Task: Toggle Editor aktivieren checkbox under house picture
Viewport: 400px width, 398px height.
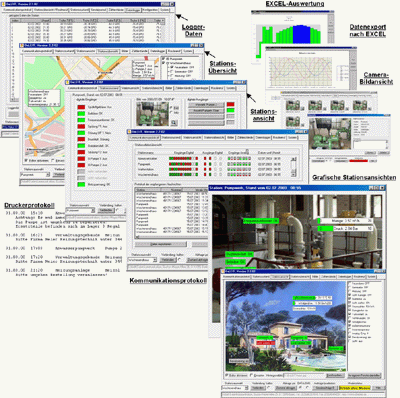Action: point(228,375)
